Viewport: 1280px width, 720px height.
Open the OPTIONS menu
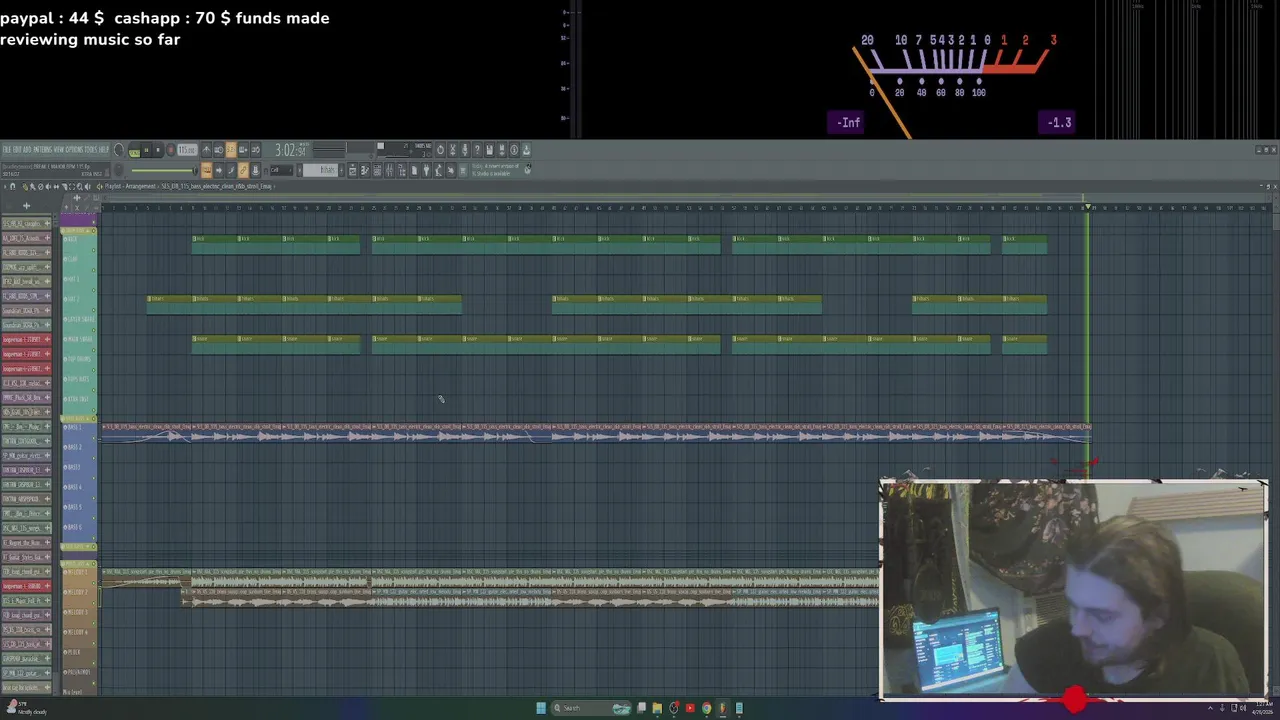point(74,149)
